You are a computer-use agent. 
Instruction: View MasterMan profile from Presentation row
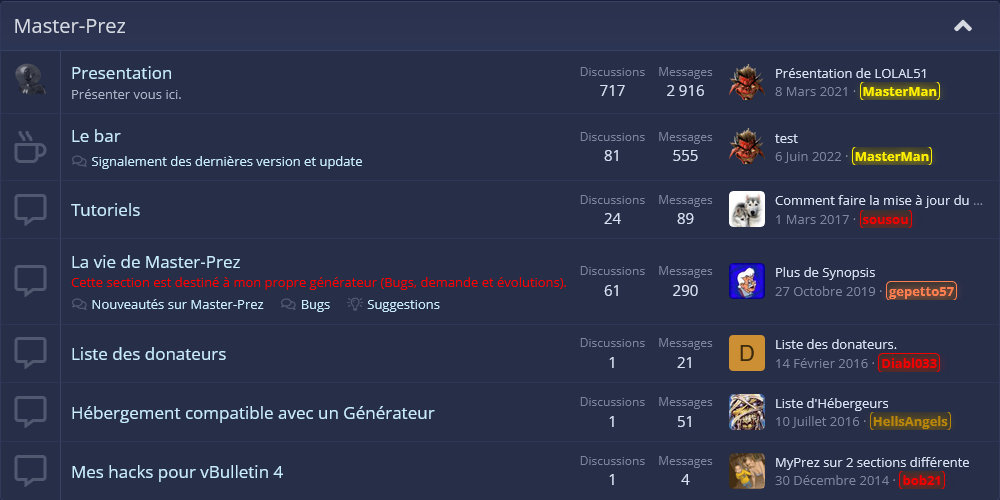[x=900, y=91]
